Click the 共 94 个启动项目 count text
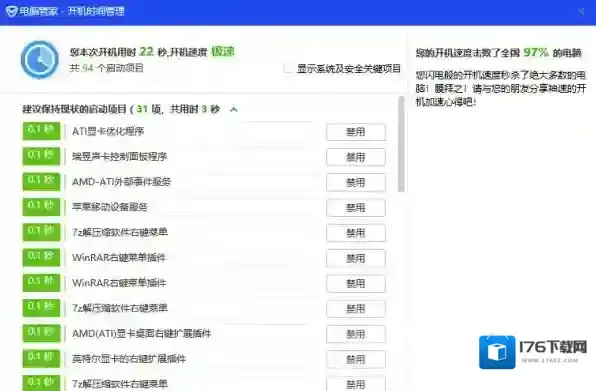Viewport: 596px width, 391px height. pyautogui.click(x=106, y=68)
